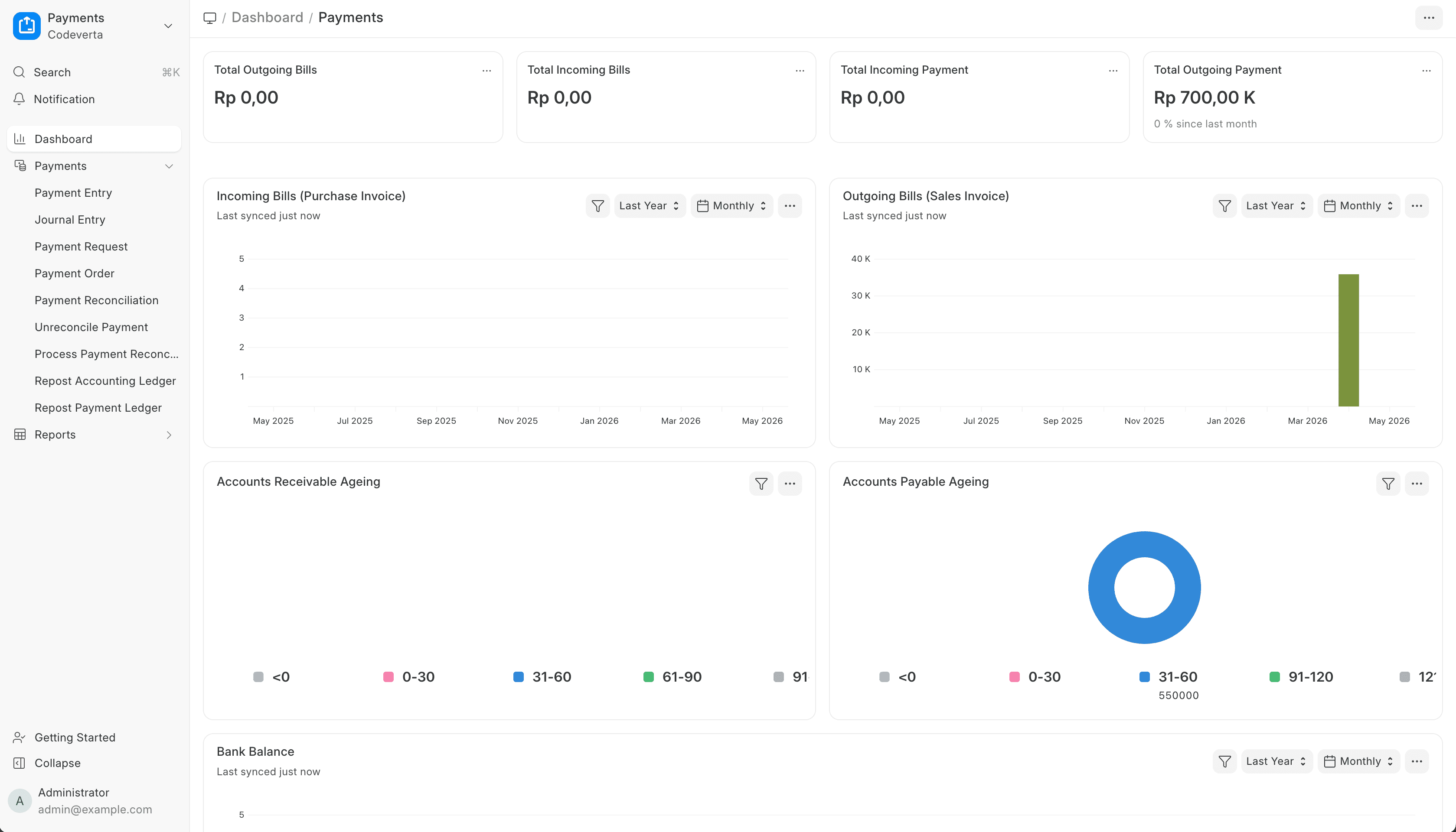Open the page options menu at top right

(1429, 18)
